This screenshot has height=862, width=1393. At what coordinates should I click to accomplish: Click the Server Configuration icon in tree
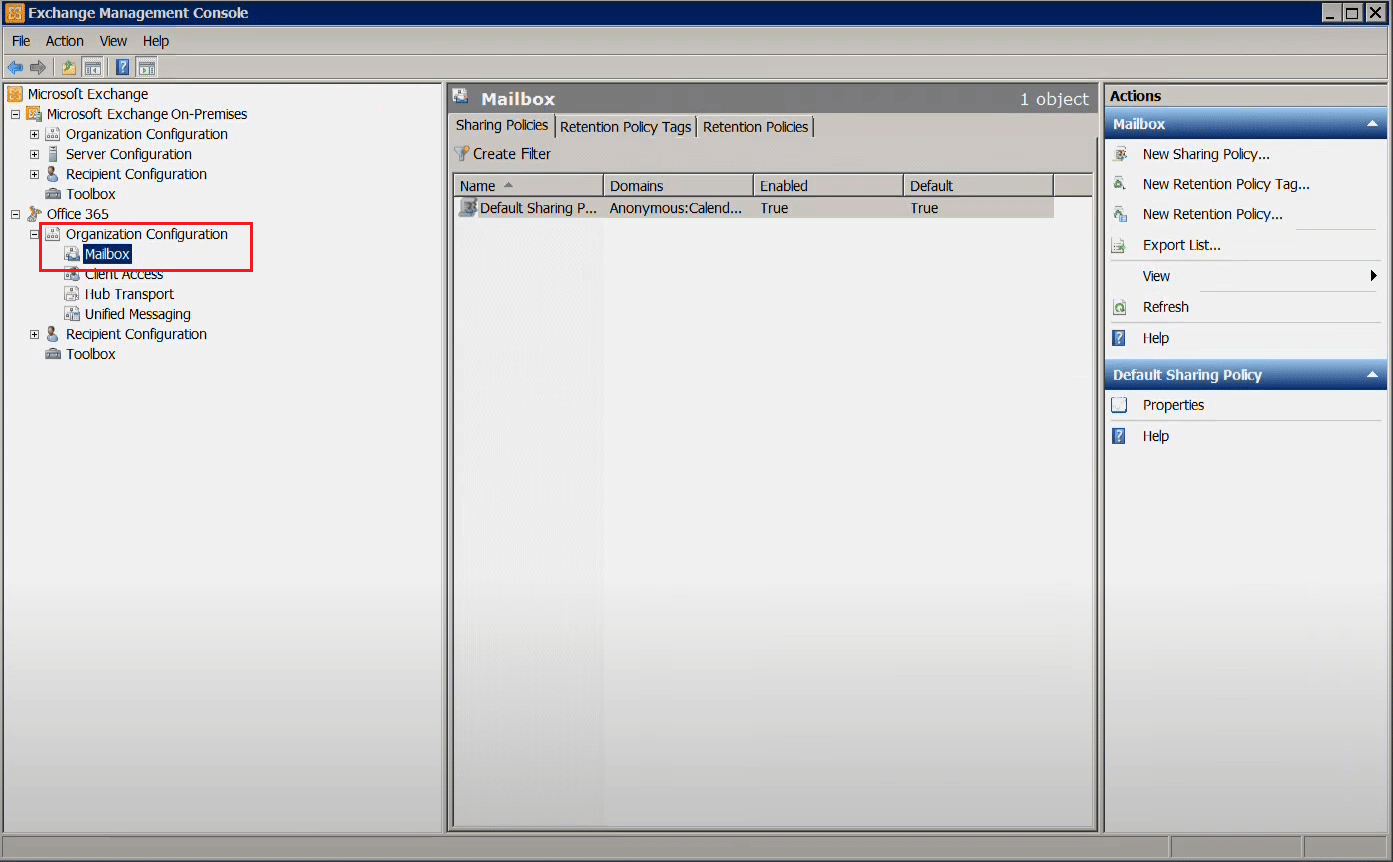pos(53,154)
